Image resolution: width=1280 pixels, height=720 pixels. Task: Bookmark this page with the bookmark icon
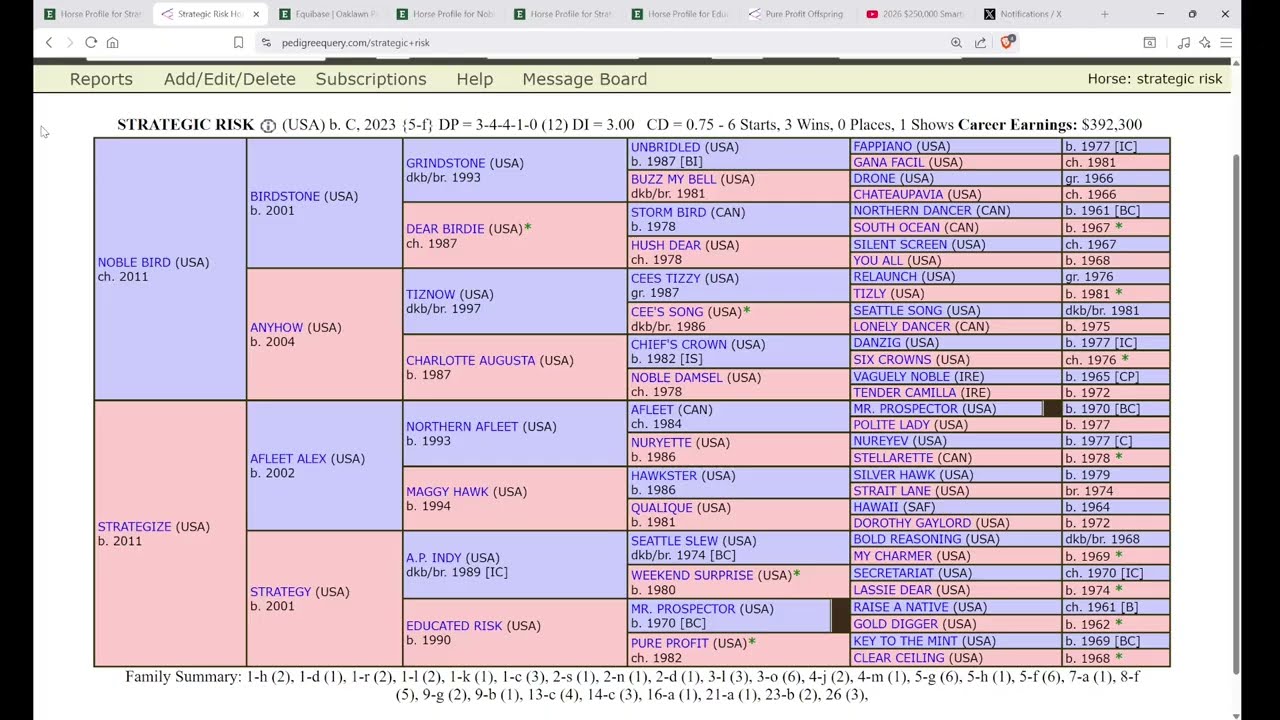click(238, 42)
